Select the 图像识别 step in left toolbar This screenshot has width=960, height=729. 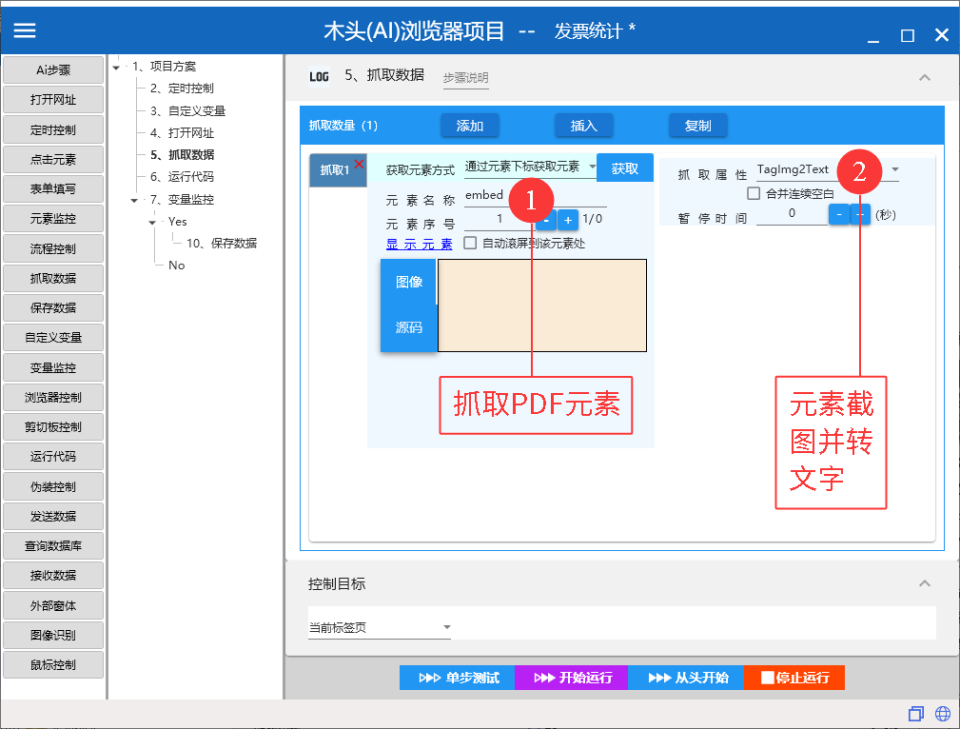[53, 635]
